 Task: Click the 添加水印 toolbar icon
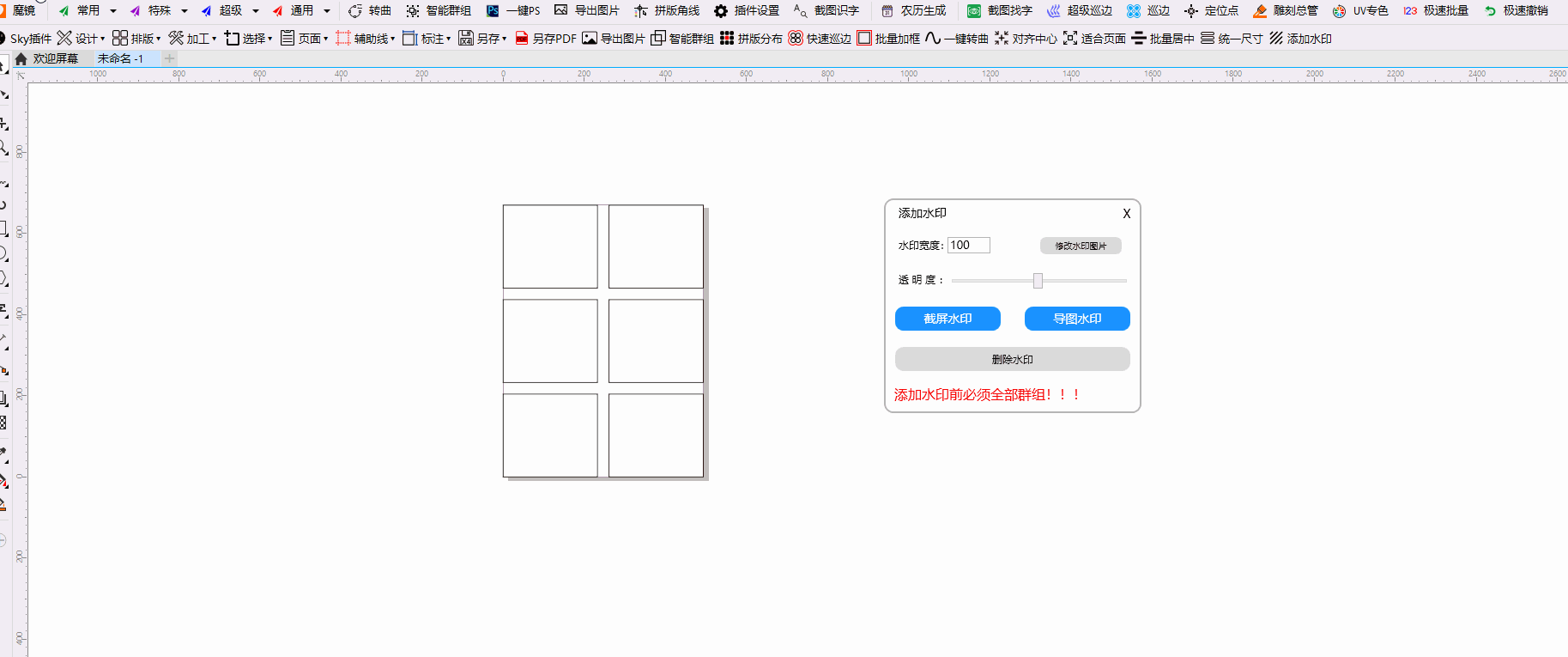click(x=1276, y=38)
